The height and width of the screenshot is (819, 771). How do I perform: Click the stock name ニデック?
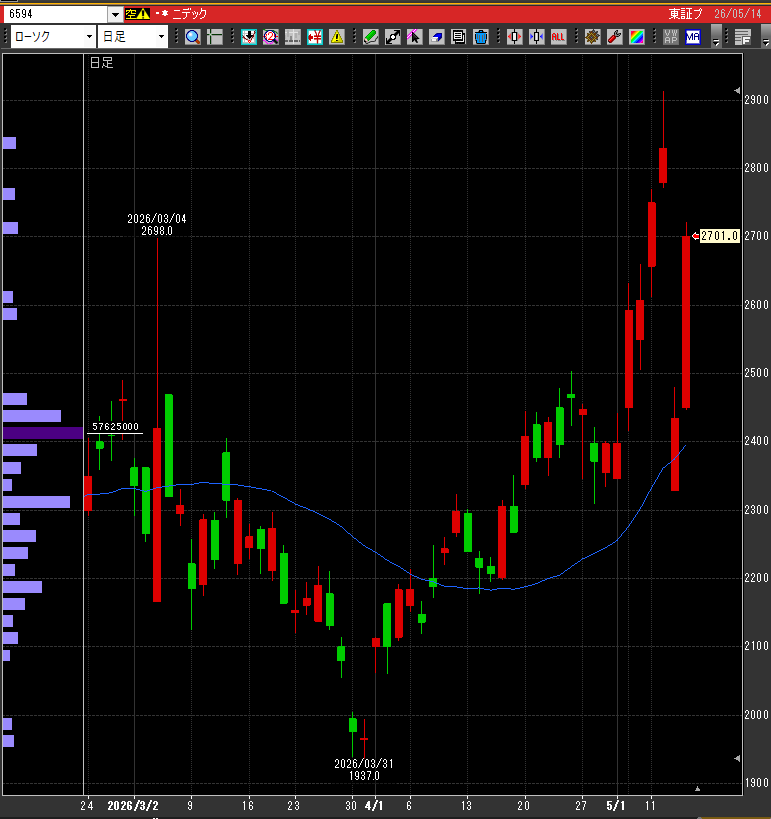pos(190,14)
